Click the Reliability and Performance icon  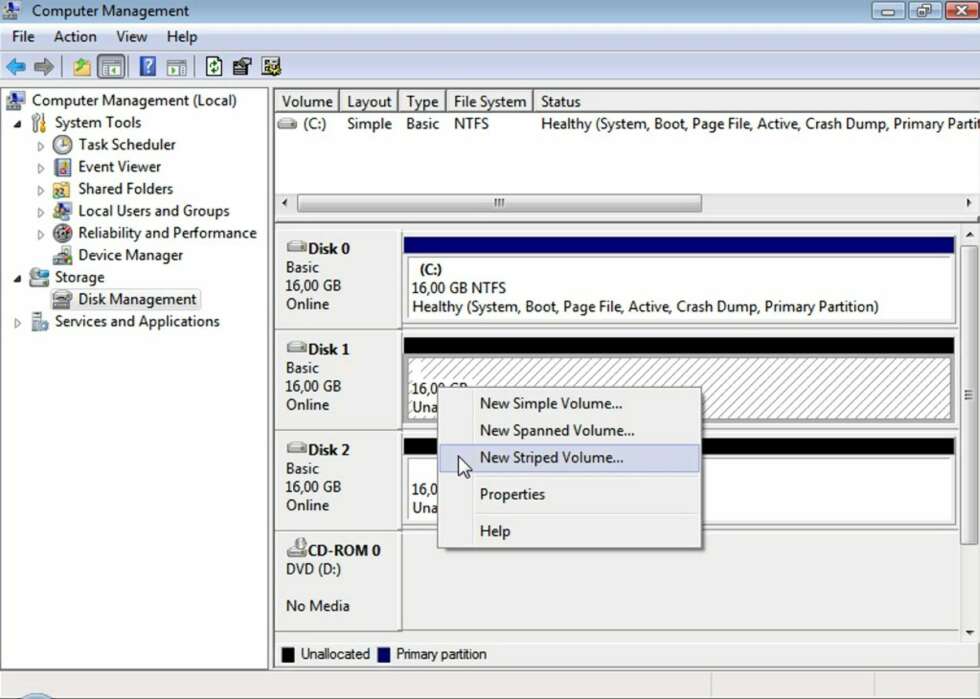(62, 233)
